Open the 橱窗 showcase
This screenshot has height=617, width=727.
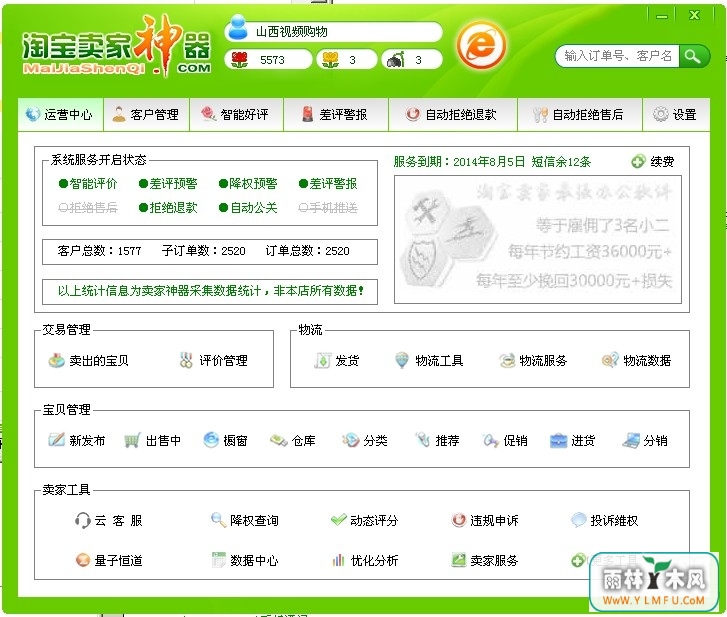point(225,440)
